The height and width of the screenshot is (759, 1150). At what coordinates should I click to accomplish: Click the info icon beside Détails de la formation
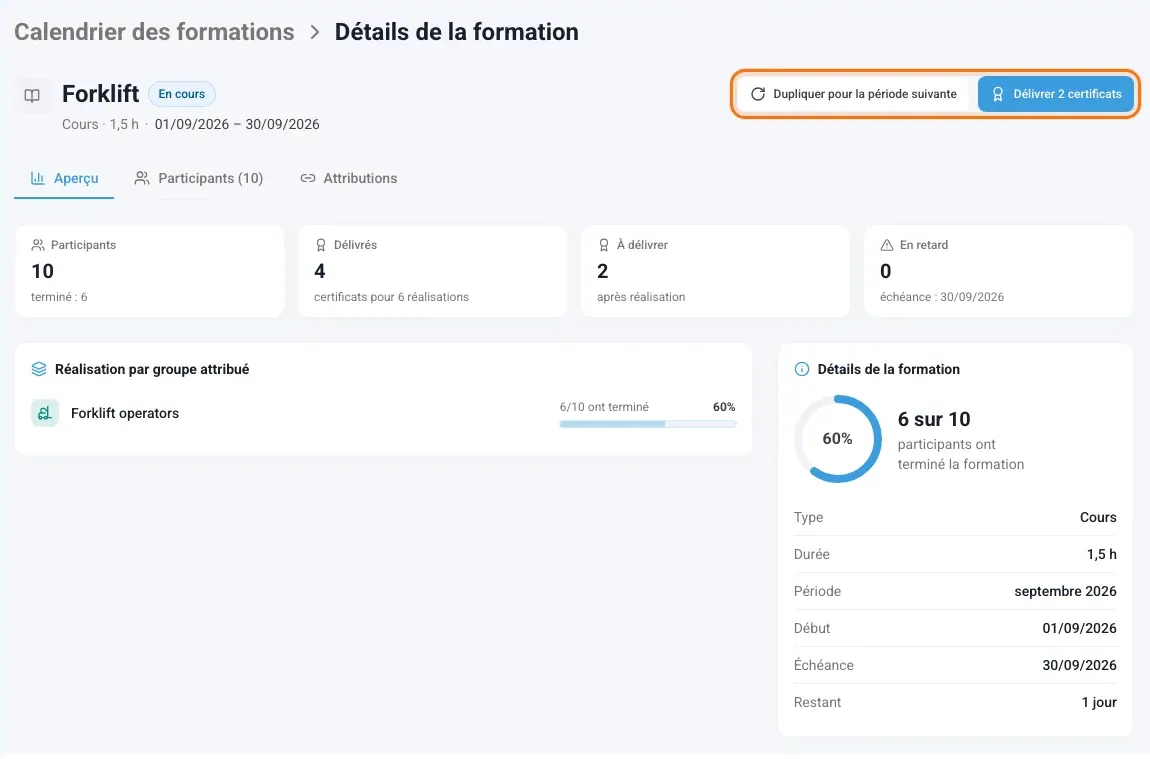[802, 369]
